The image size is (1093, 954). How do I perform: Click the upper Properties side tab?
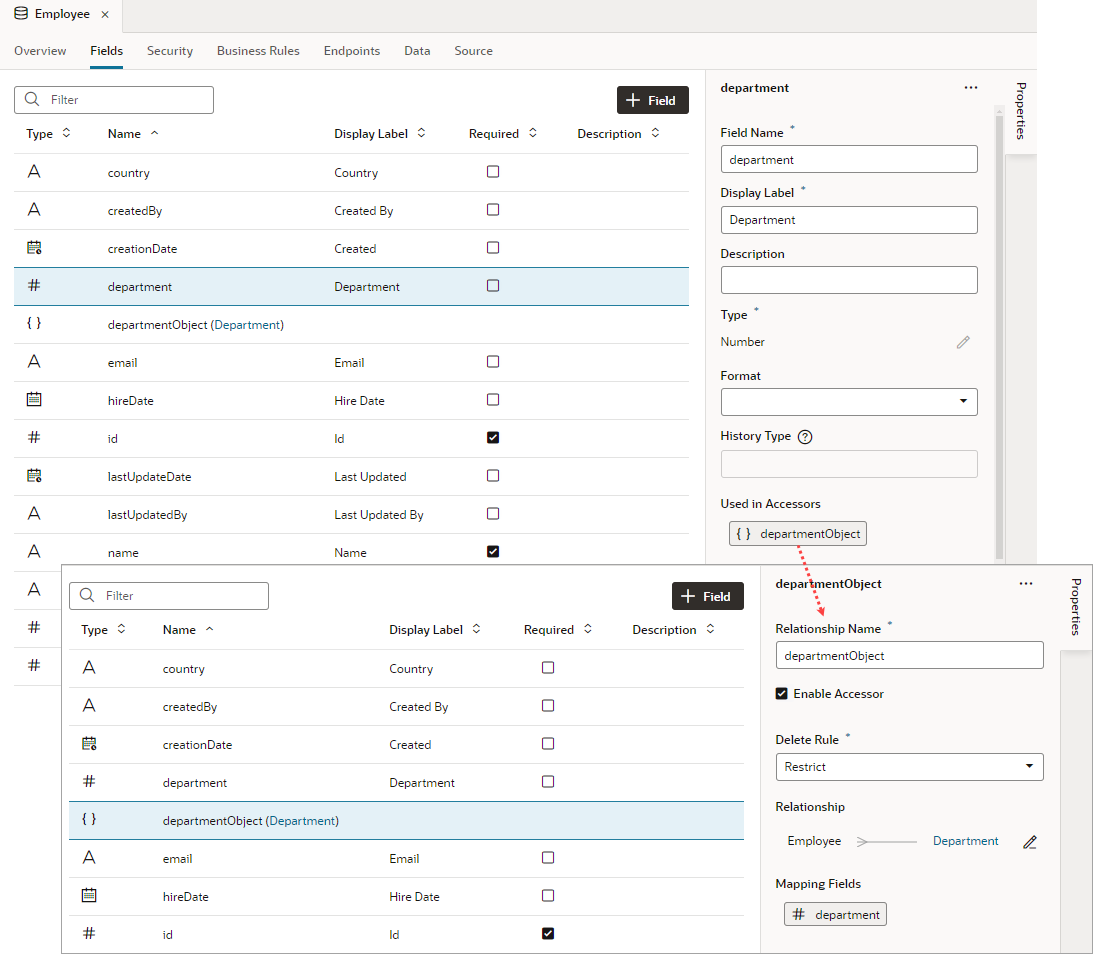[1021, 110]
